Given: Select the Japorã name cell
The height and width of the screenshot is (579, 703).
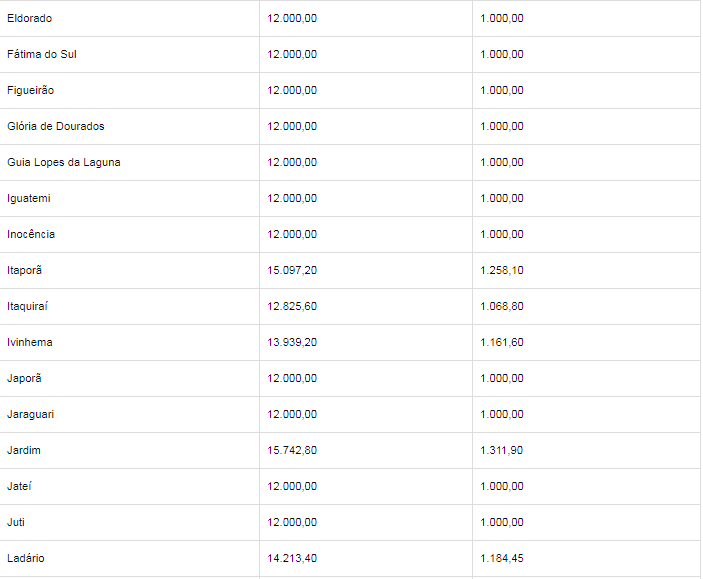Looking at the screenshot, I should (24, 378).
